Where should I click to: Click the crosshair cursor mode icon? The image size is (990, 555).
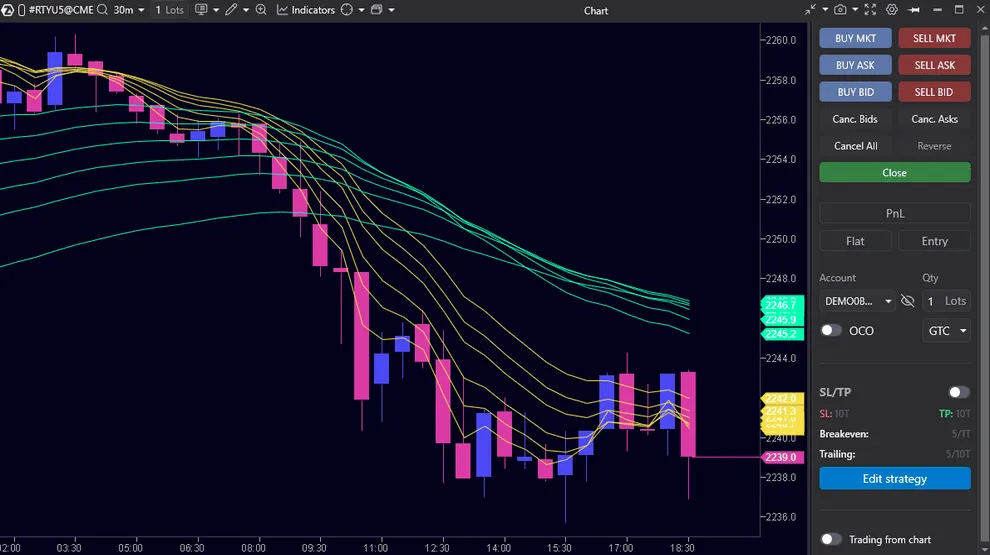[347, 10]
